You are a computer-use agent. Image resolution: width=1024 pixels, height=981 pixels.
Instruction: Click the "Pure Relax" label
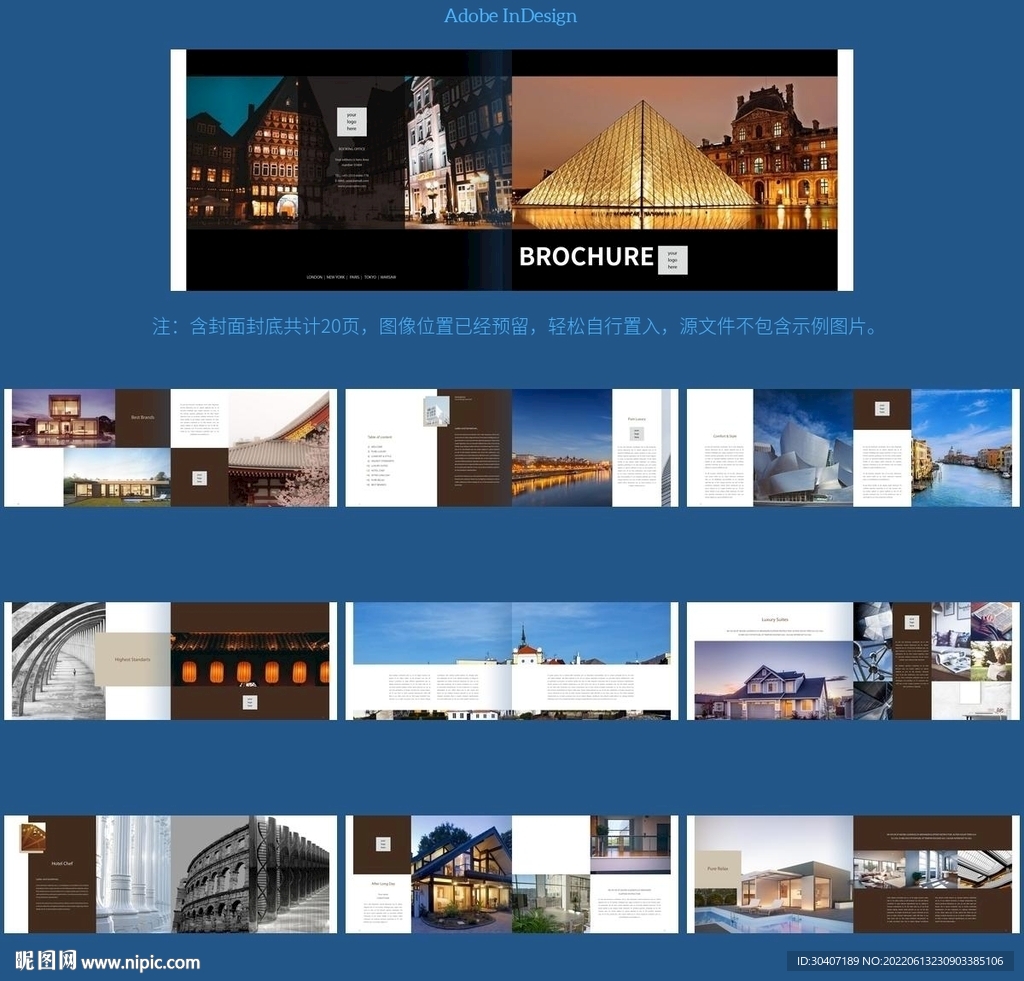pos(718,869)
